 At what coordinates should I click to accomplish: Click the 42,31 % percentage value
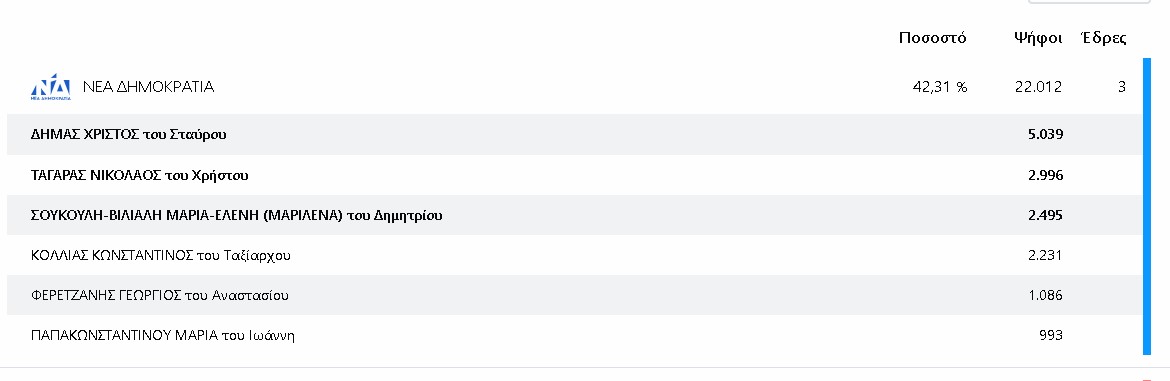939,87
